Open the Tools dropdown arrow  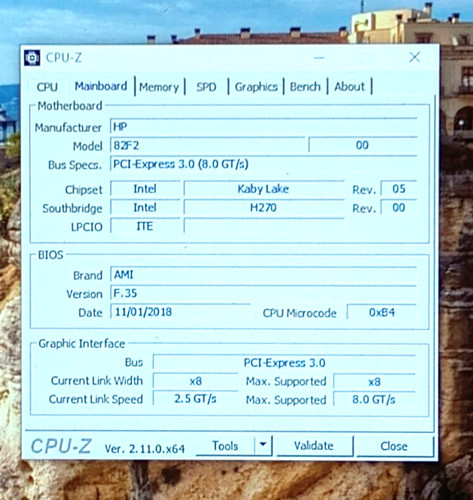tap(263, 445)
